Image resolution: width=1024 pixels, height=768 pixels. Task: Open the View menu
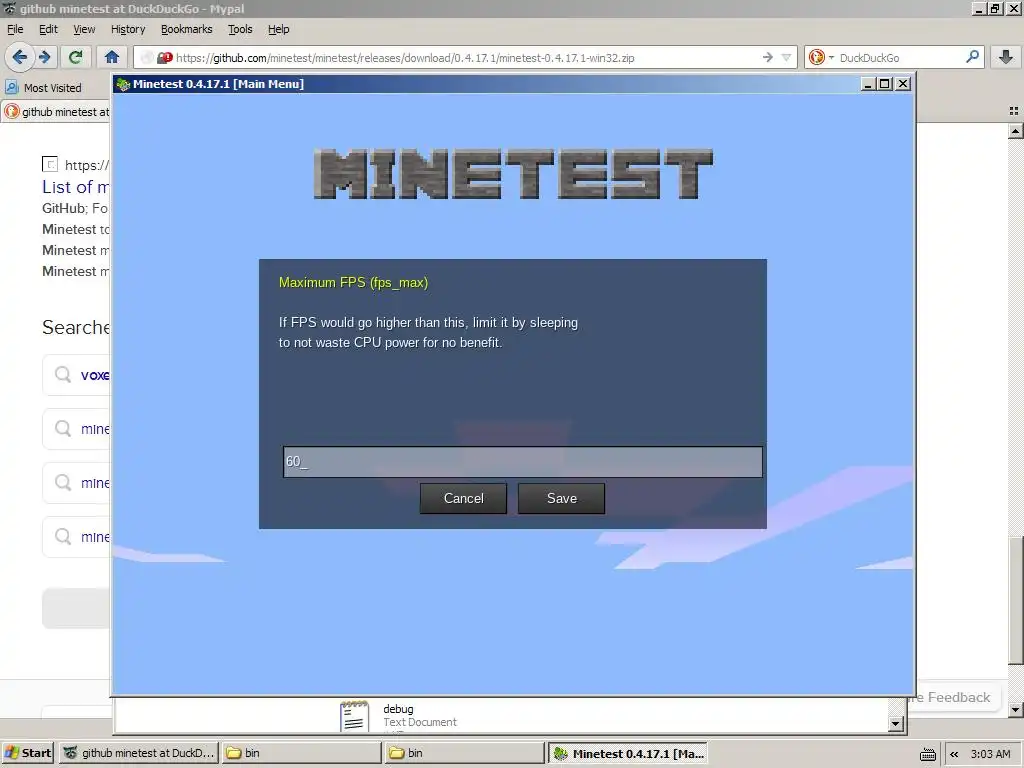point(84,29)
